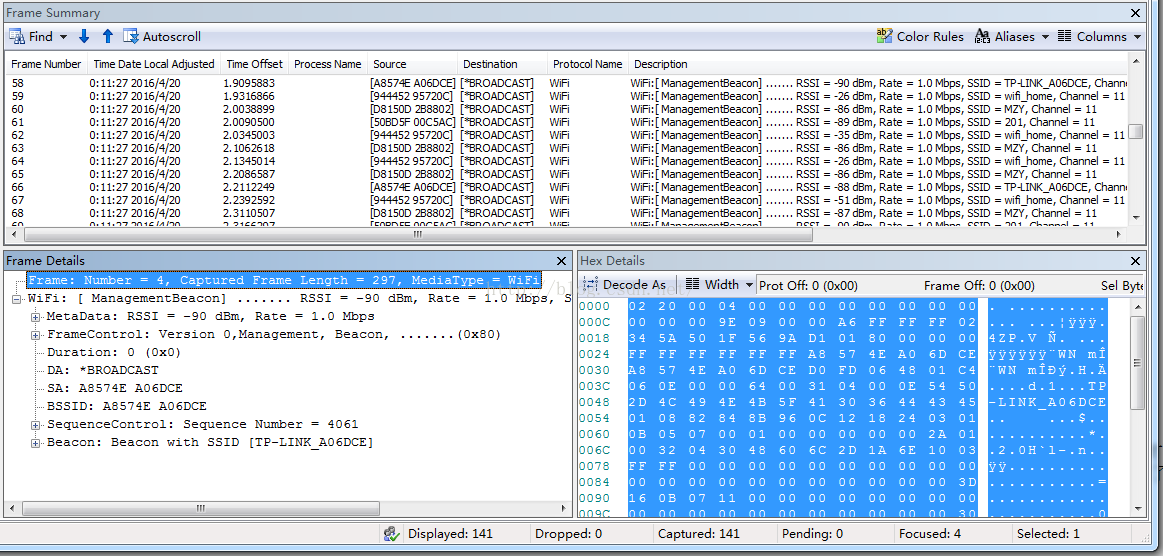Screen dimensions: 1163x556
Task: Select the BSSID: A8574E A06DCE item
Action: pyautogui.click(x=126, y=406)
